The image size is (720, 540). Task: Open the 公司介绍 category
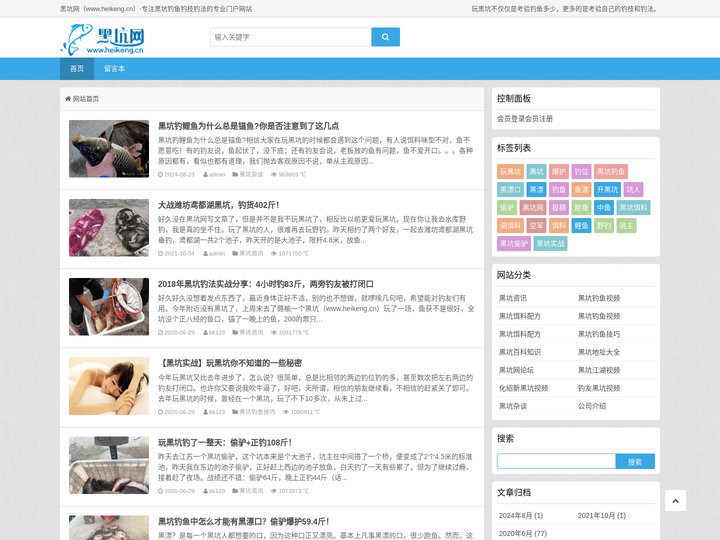click(592, 406)
